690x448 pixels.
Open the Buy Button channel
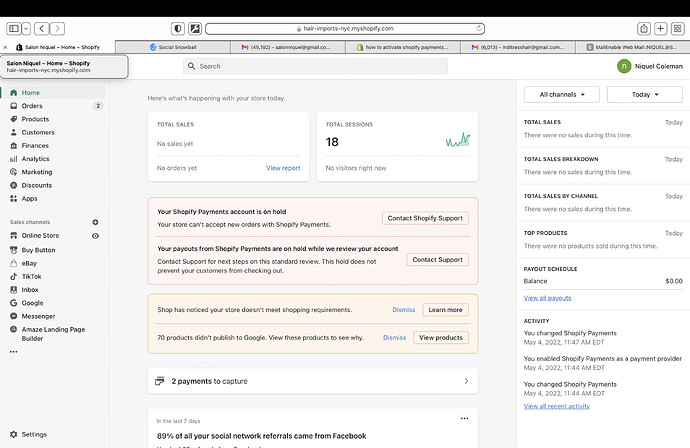click(38, 250)
